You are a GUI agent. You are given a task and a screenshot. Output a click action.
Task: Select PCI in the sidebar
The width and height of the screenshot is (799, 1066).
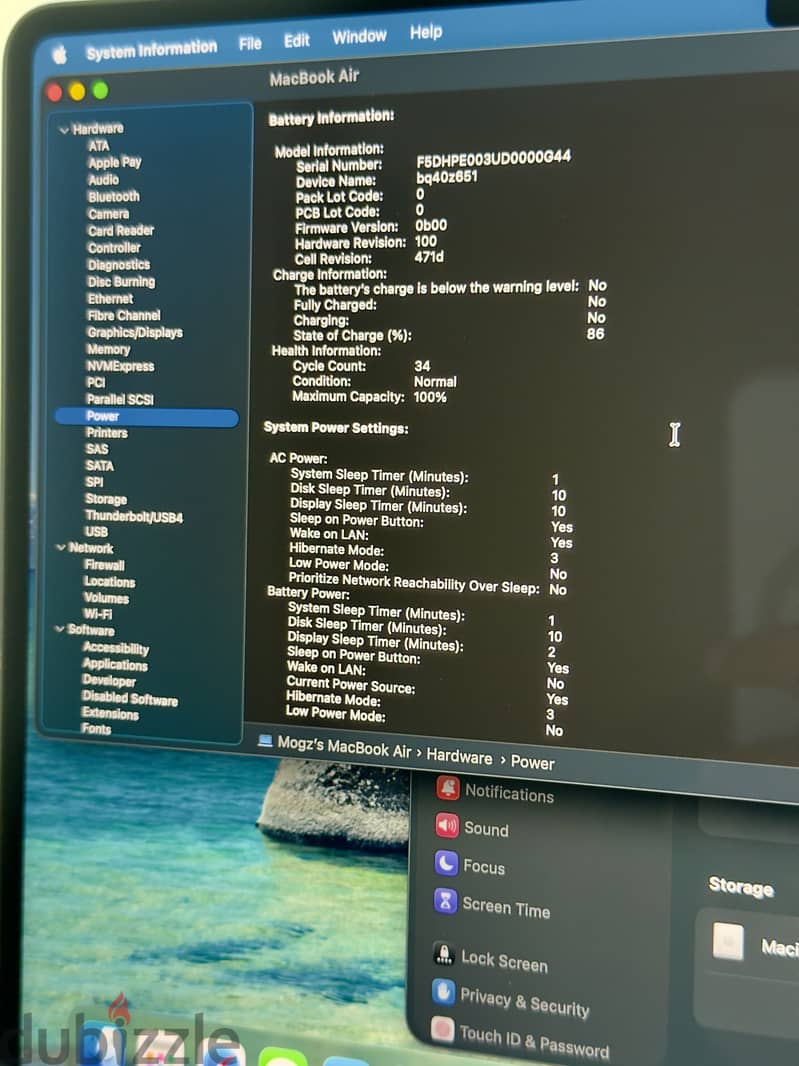(96, 383)
